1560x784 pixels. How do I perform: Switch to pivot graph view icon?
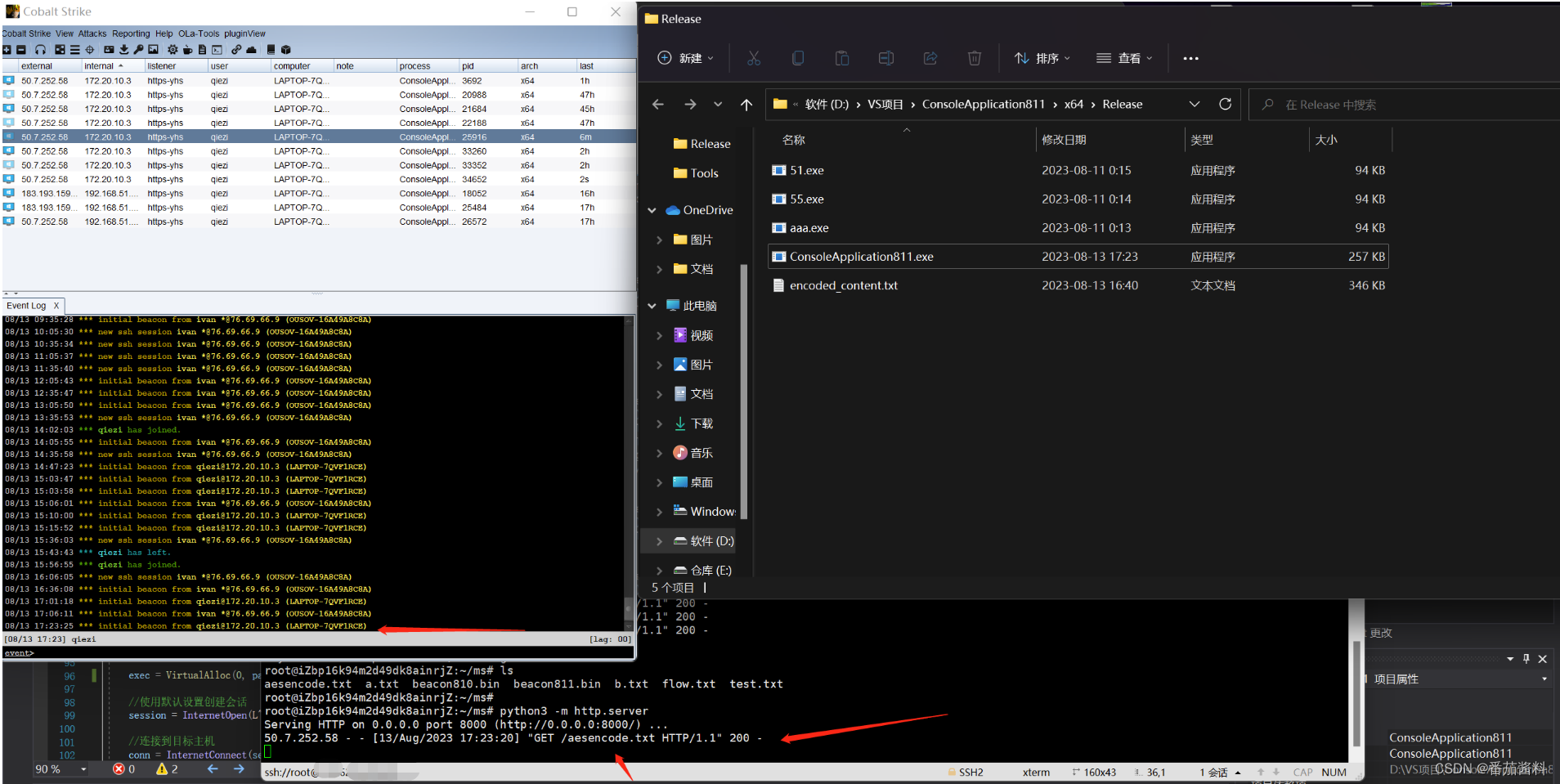pos(60,50)
